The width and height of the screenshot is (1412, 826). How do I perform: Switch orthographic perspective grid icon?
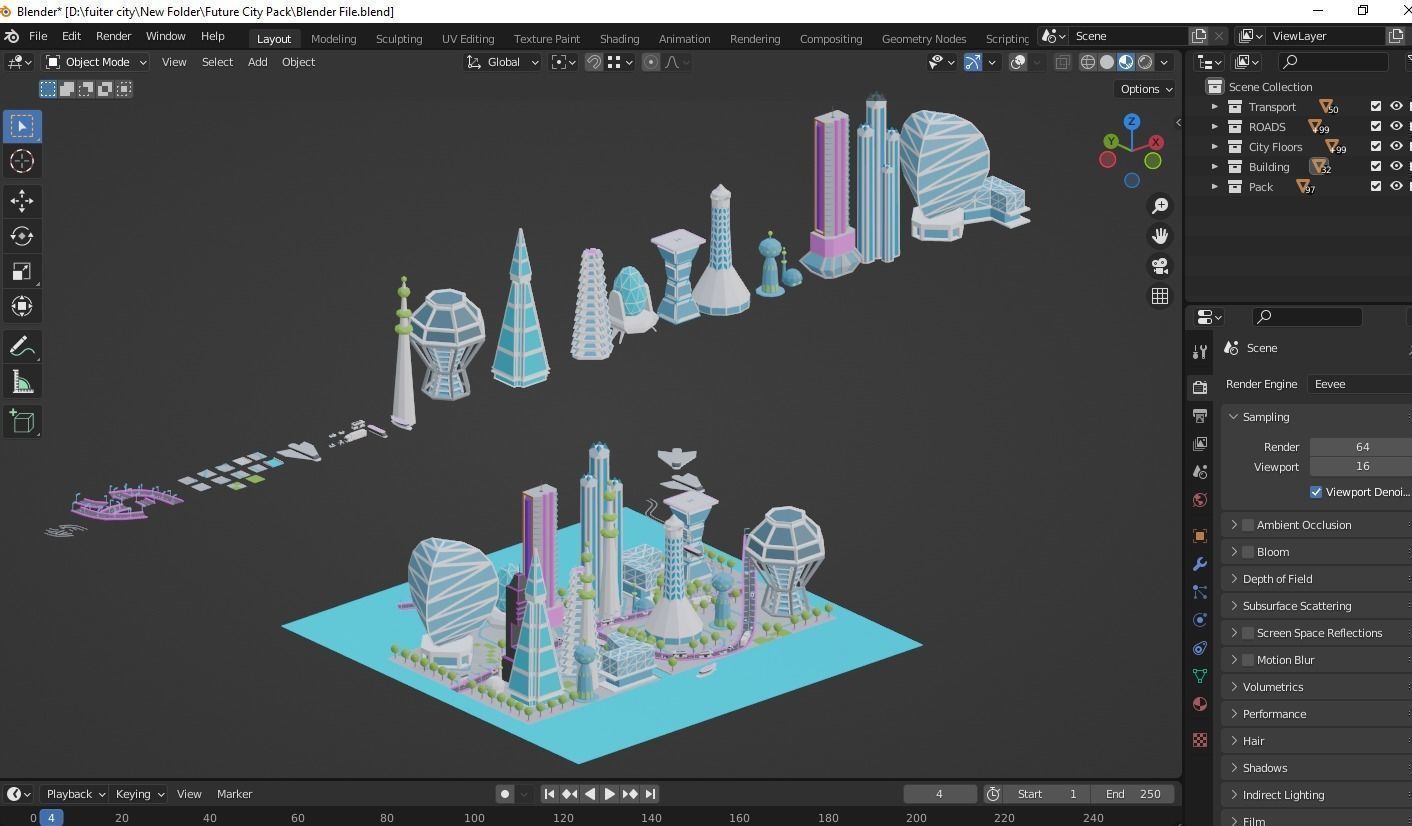[x=1160, y=296]
